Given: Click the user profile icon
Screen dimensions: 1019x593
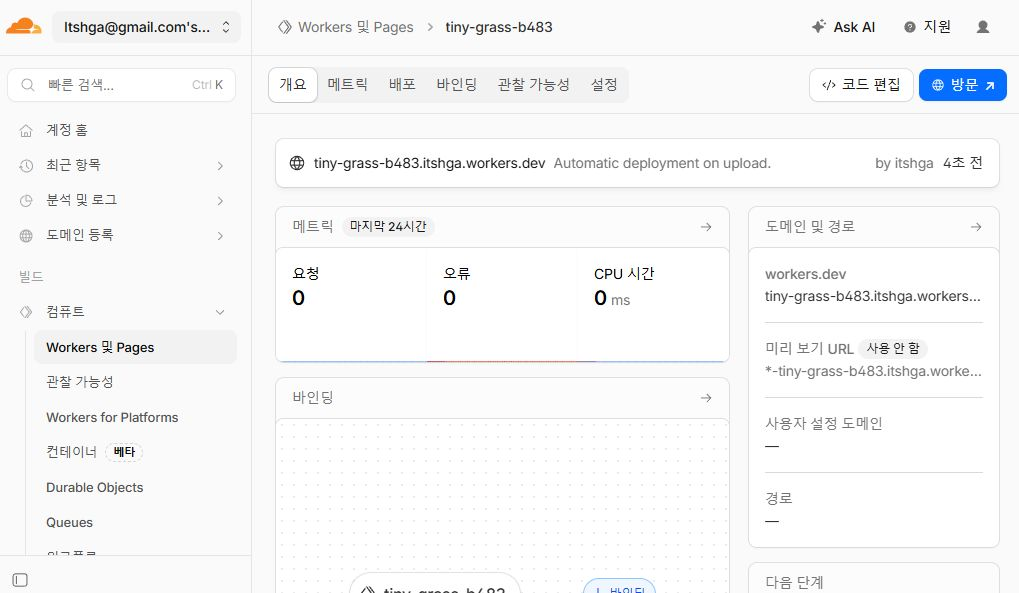Looking at the screenshot, I should (x=983, y=27).
